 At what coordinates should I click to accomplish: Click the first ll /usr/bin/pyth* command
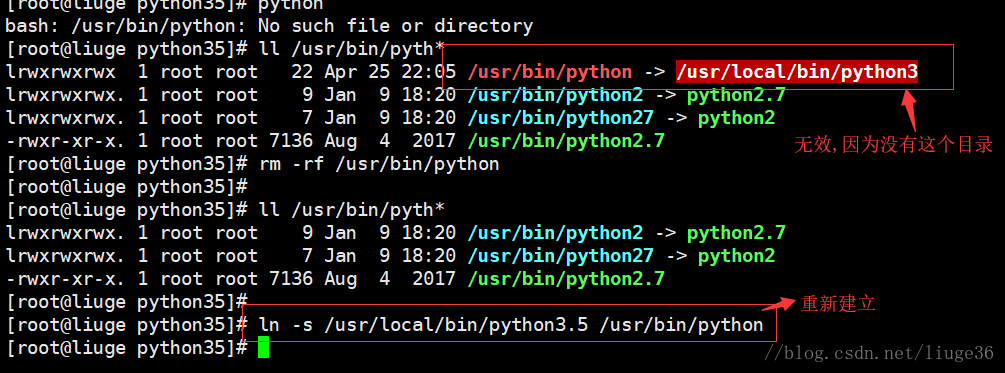351,49
